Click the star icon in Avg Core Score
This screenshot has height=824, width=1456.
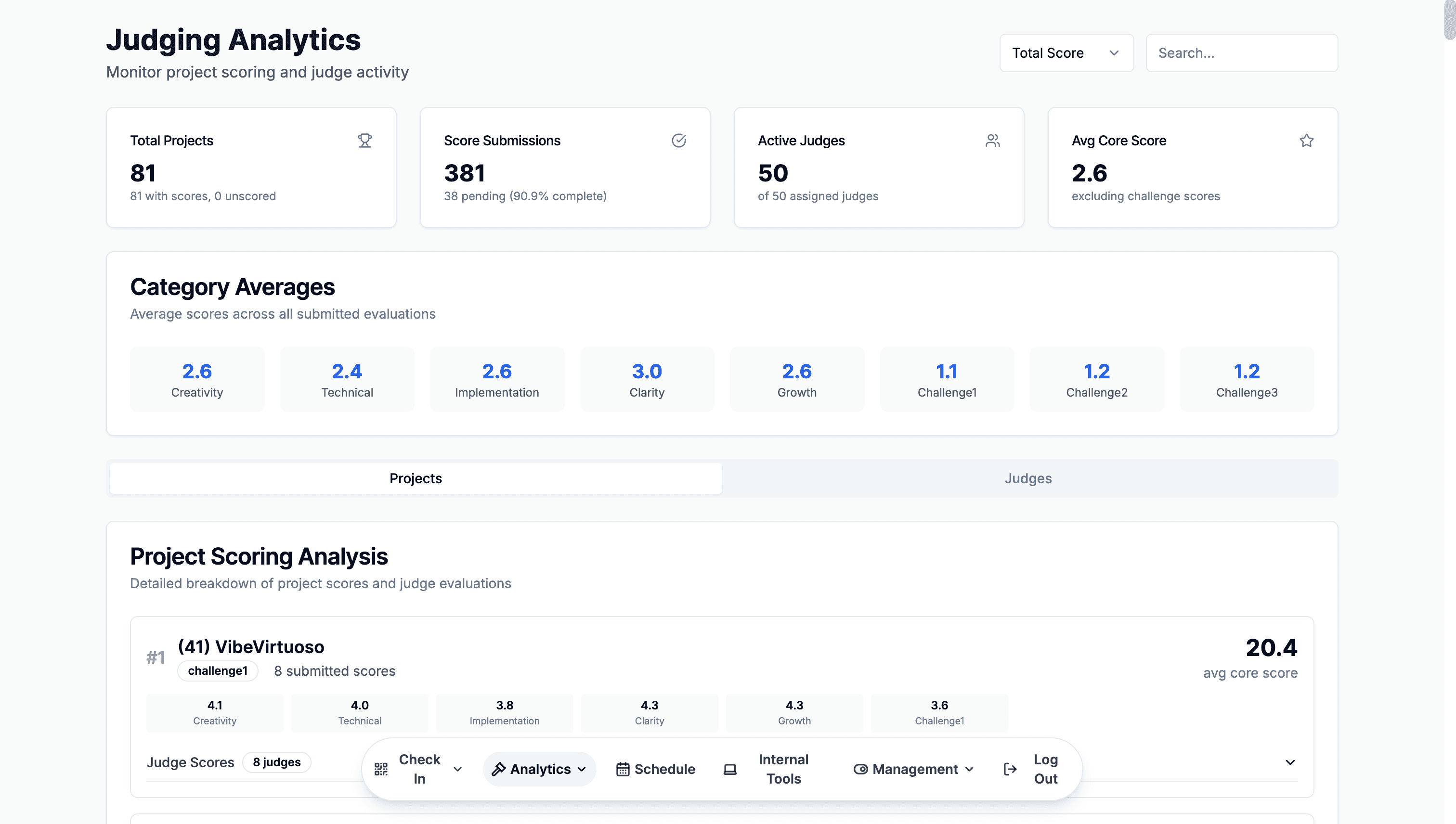(1307, 141)
